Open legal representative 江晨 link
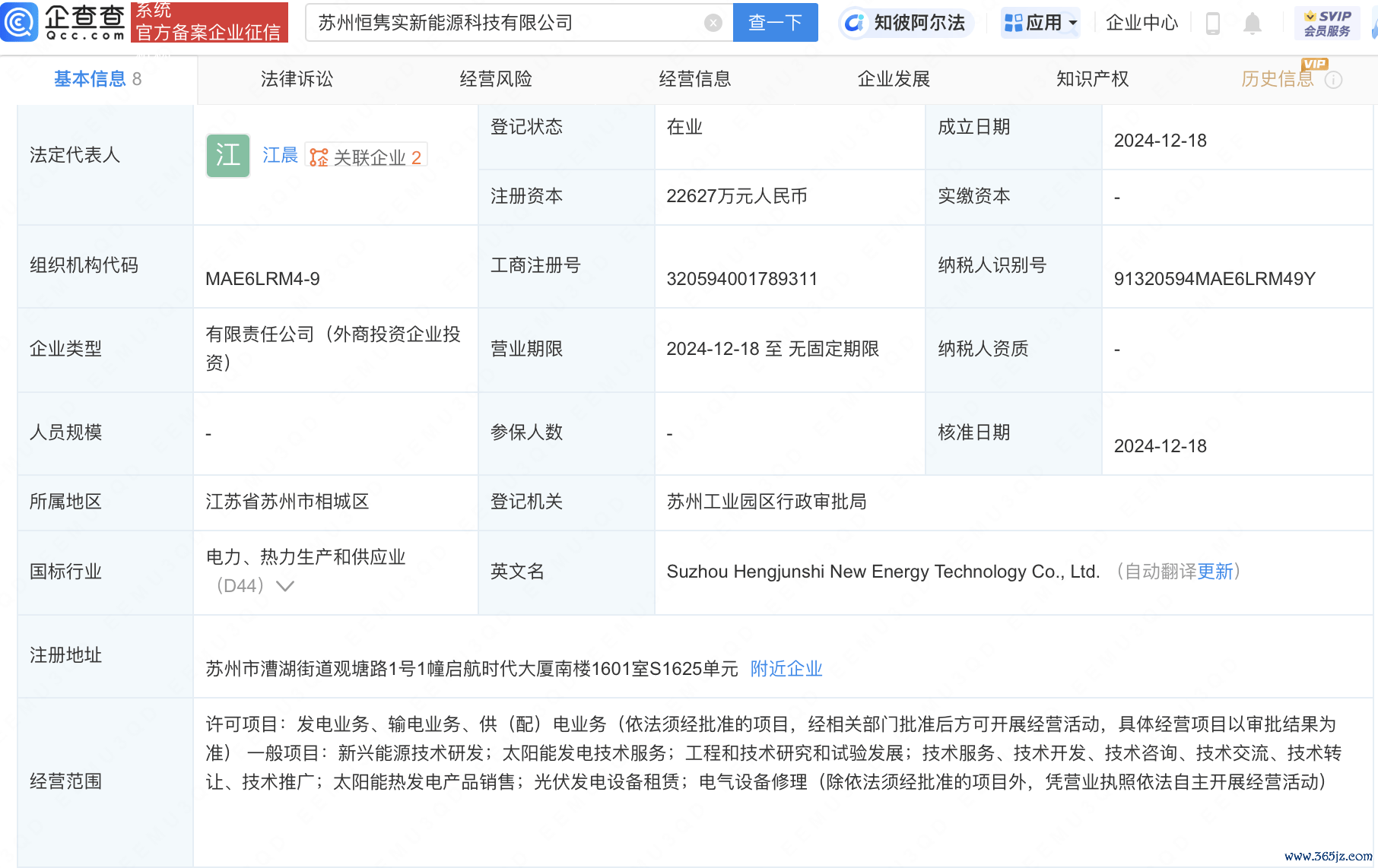 pos(280,155)
